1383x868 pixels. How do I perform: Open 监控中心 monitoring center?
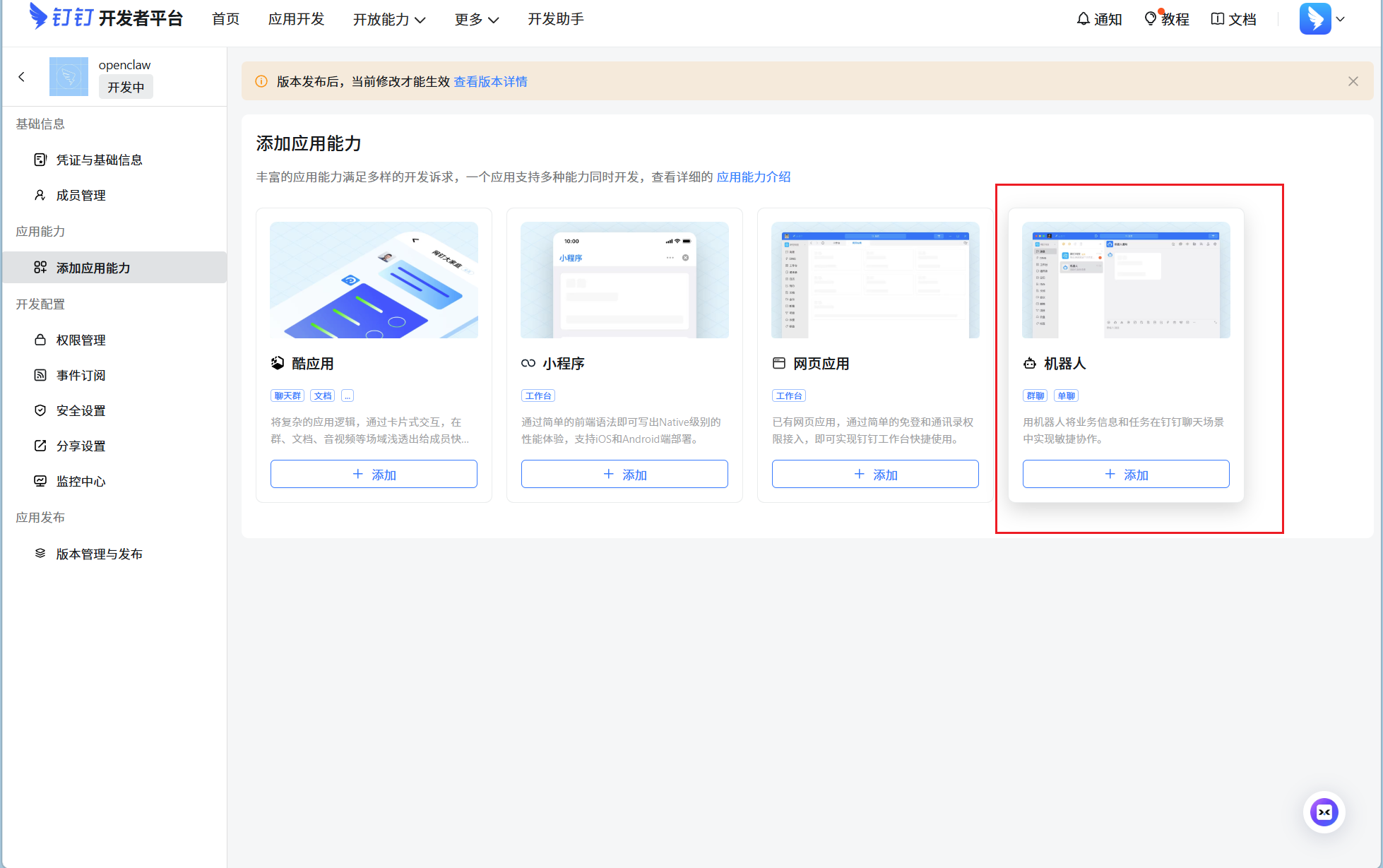(x=81, y=481)
